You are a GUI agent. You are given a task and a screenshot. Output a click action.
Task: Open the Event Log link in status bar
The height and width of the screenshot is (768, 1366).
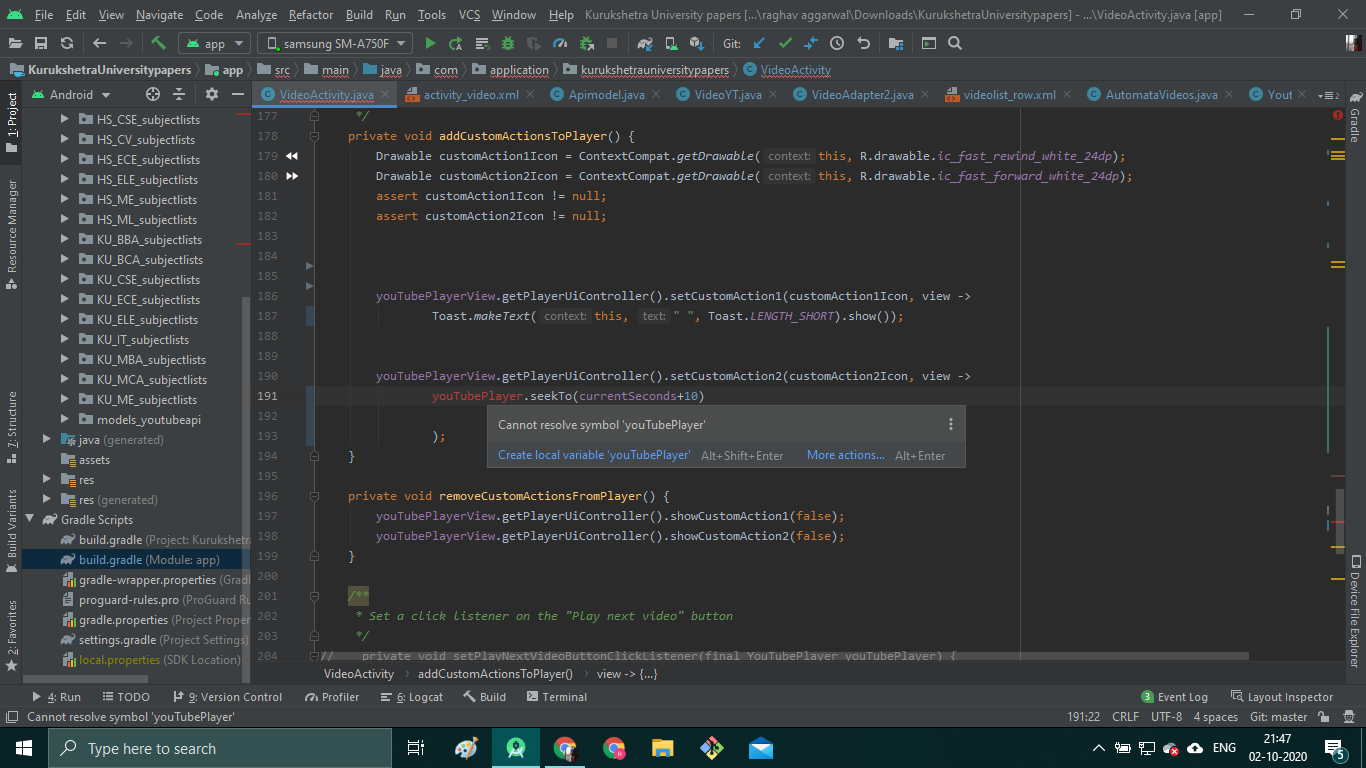coord(1181,696)
